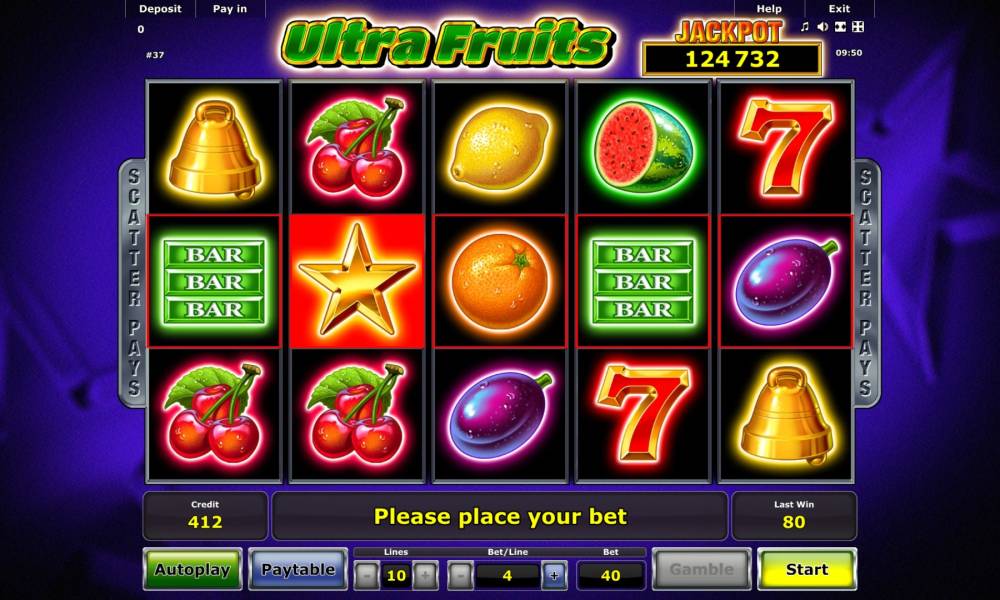
Task: Enable Autoplay mode
Action: click(193, 569)
